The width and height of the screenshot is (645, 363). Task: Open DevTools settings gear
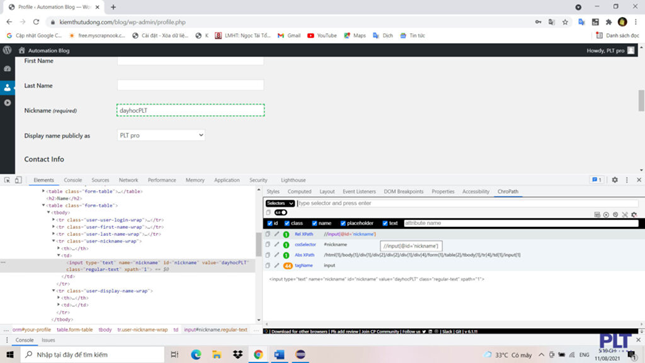(615, 180)
